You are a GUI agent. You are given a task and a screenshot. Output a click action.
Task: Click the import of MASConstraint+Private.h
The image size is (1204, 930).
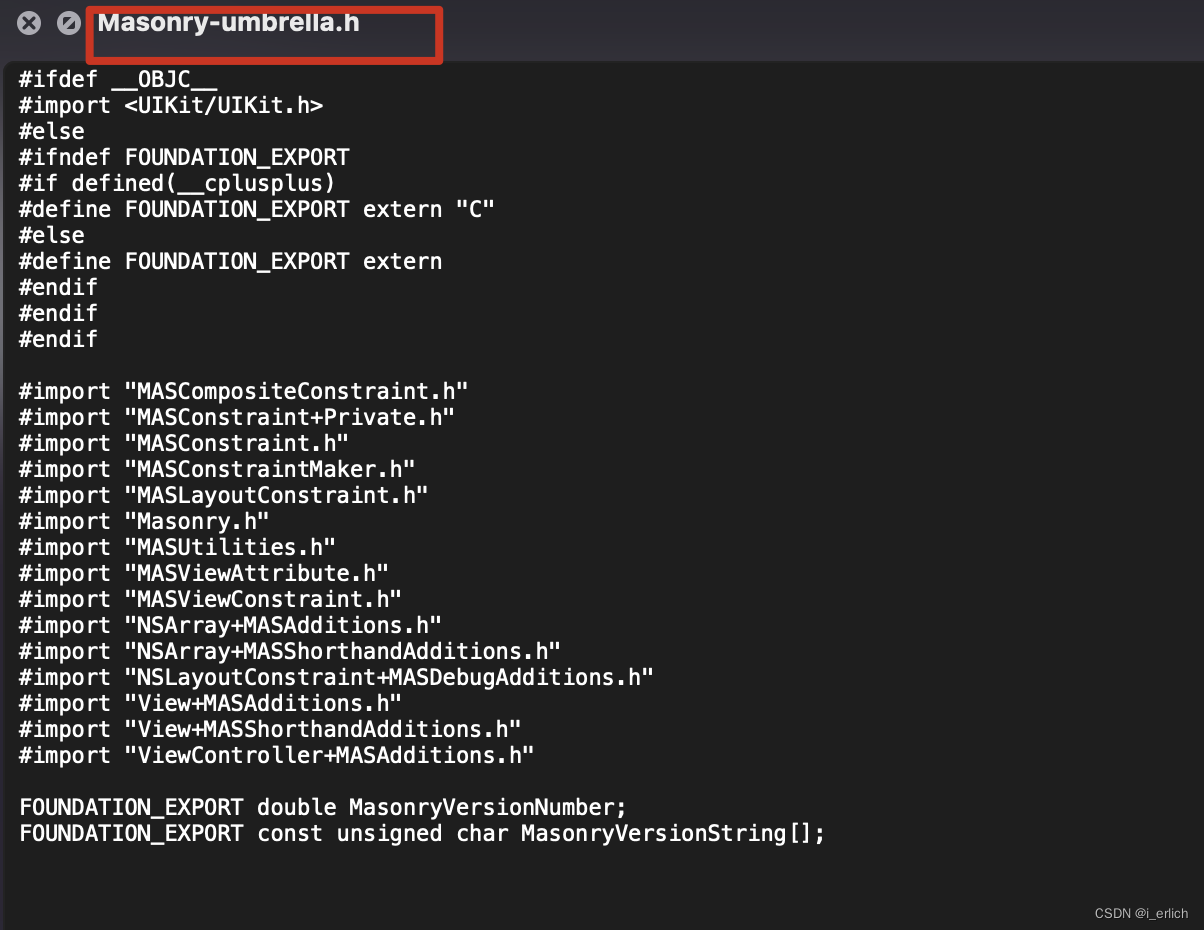pyautogui.click(x=237, y=417)
